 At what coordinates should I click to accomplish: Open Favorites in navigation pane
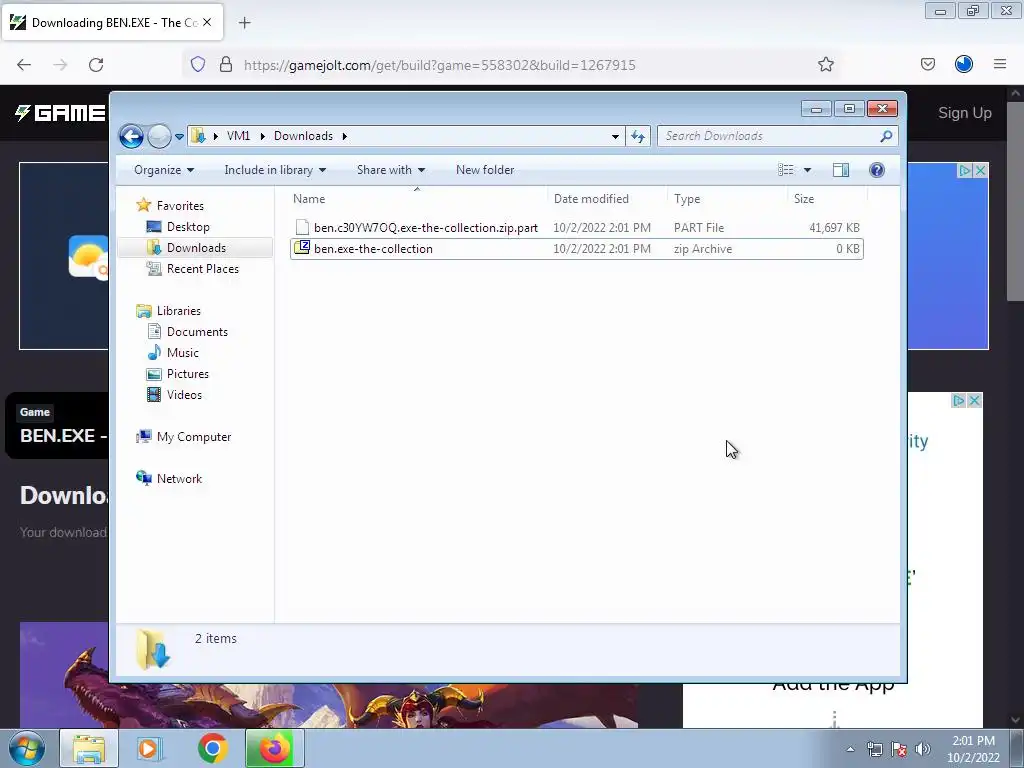tap(180, 206)
